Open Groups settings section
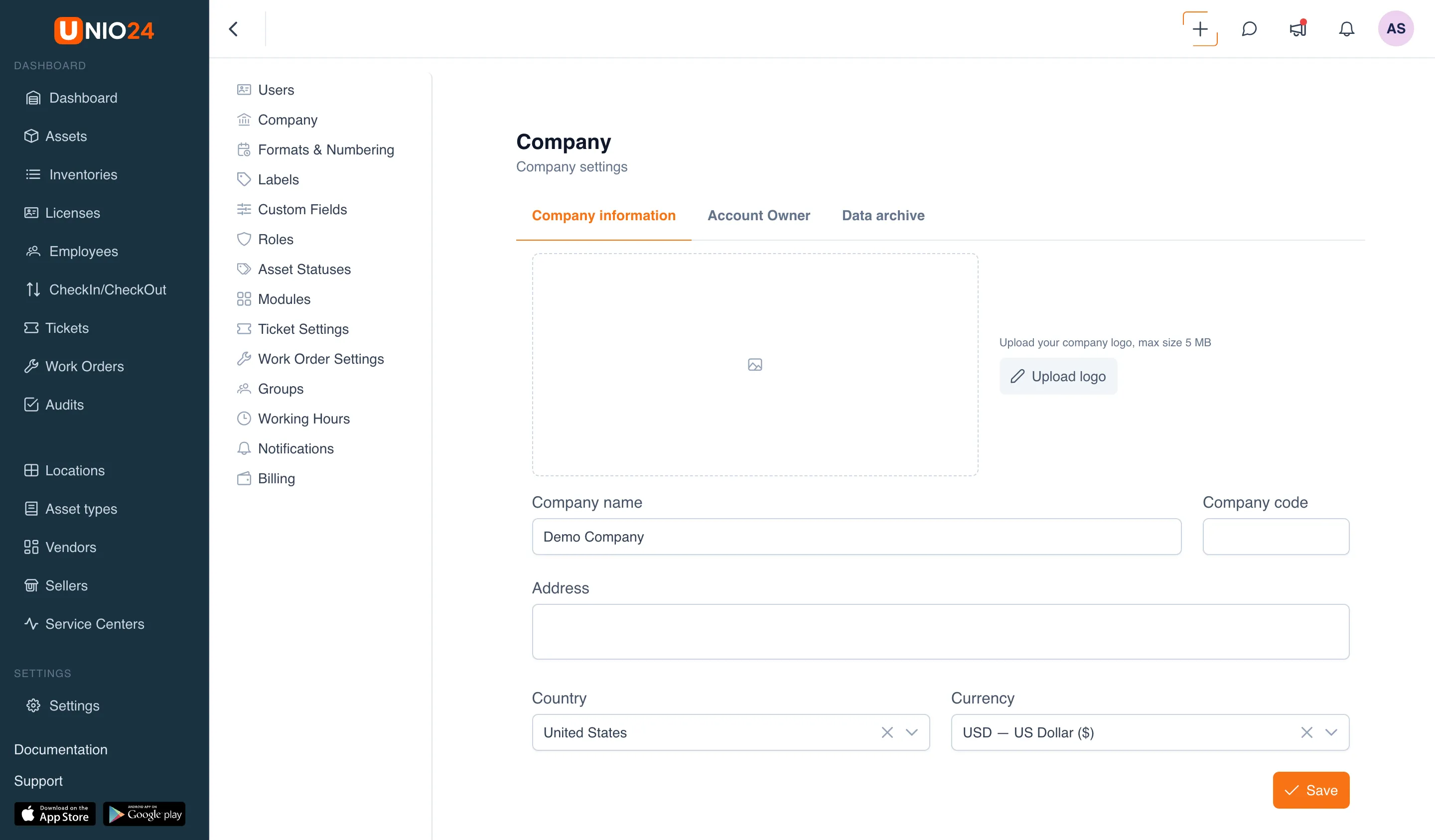 pyautogui.click(x=270, y=389)
